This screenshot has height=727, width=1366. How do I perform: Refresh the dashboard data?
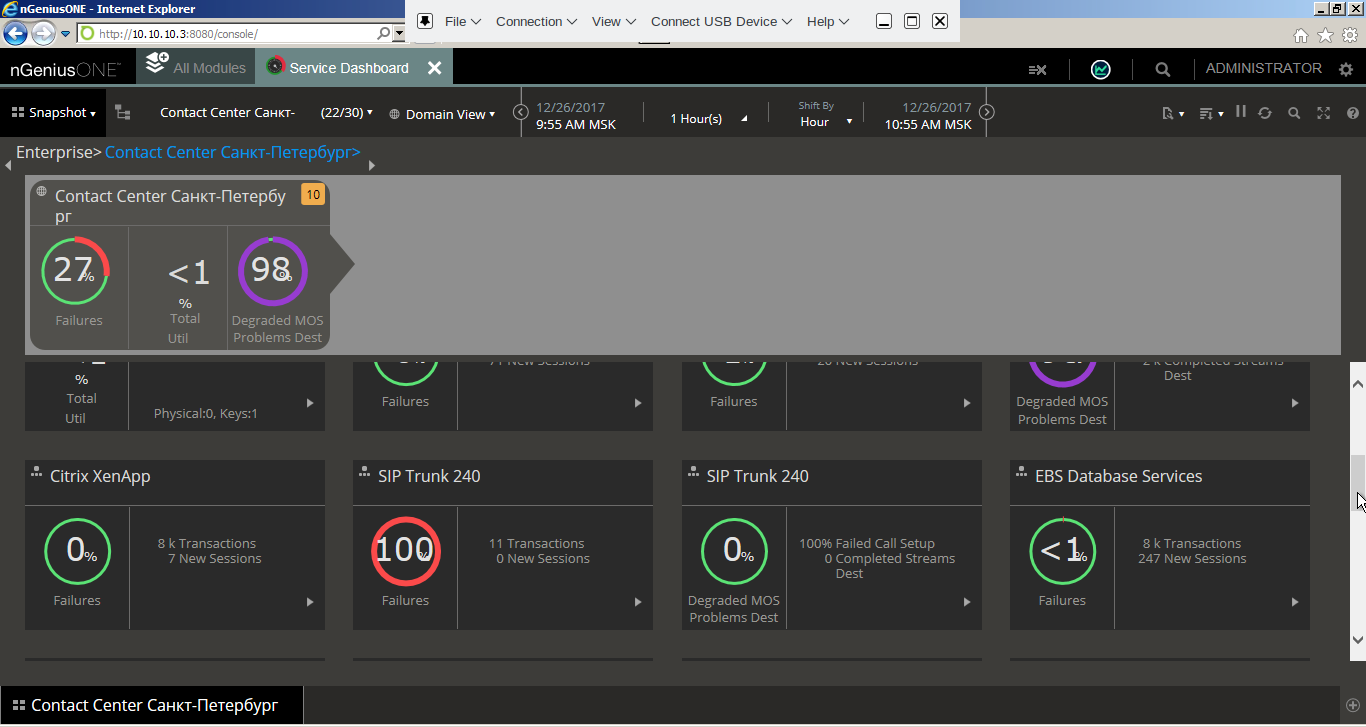1265,113
